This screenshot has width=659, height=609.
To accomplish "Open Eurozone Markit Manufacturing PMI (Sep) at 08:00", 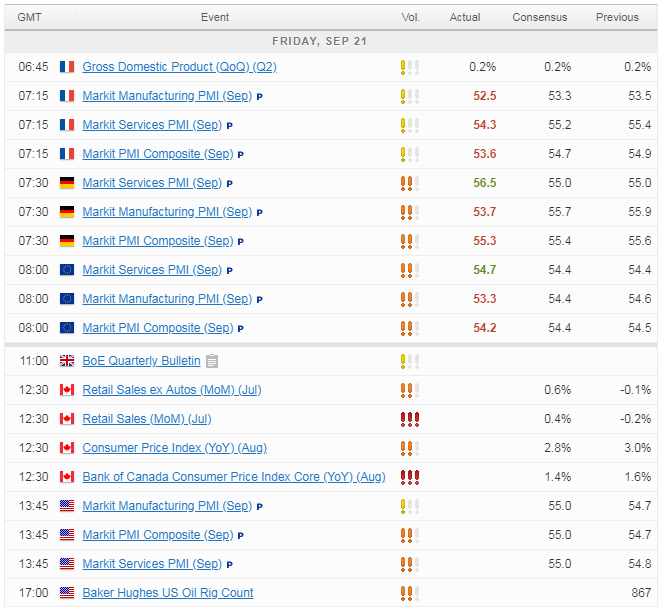I will pyautogui.click(x=167, y=299).
